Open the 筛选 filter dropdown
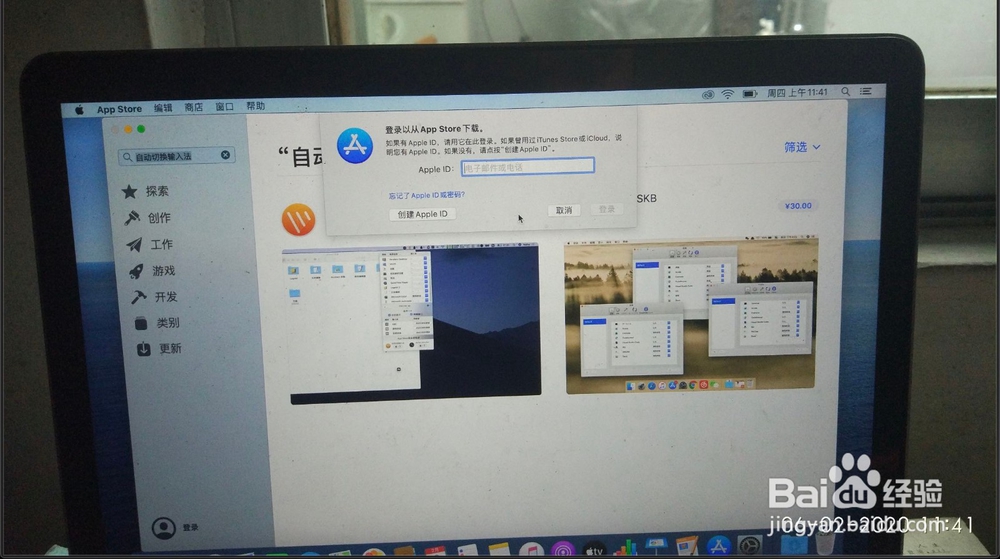 [x=802, y=147]
